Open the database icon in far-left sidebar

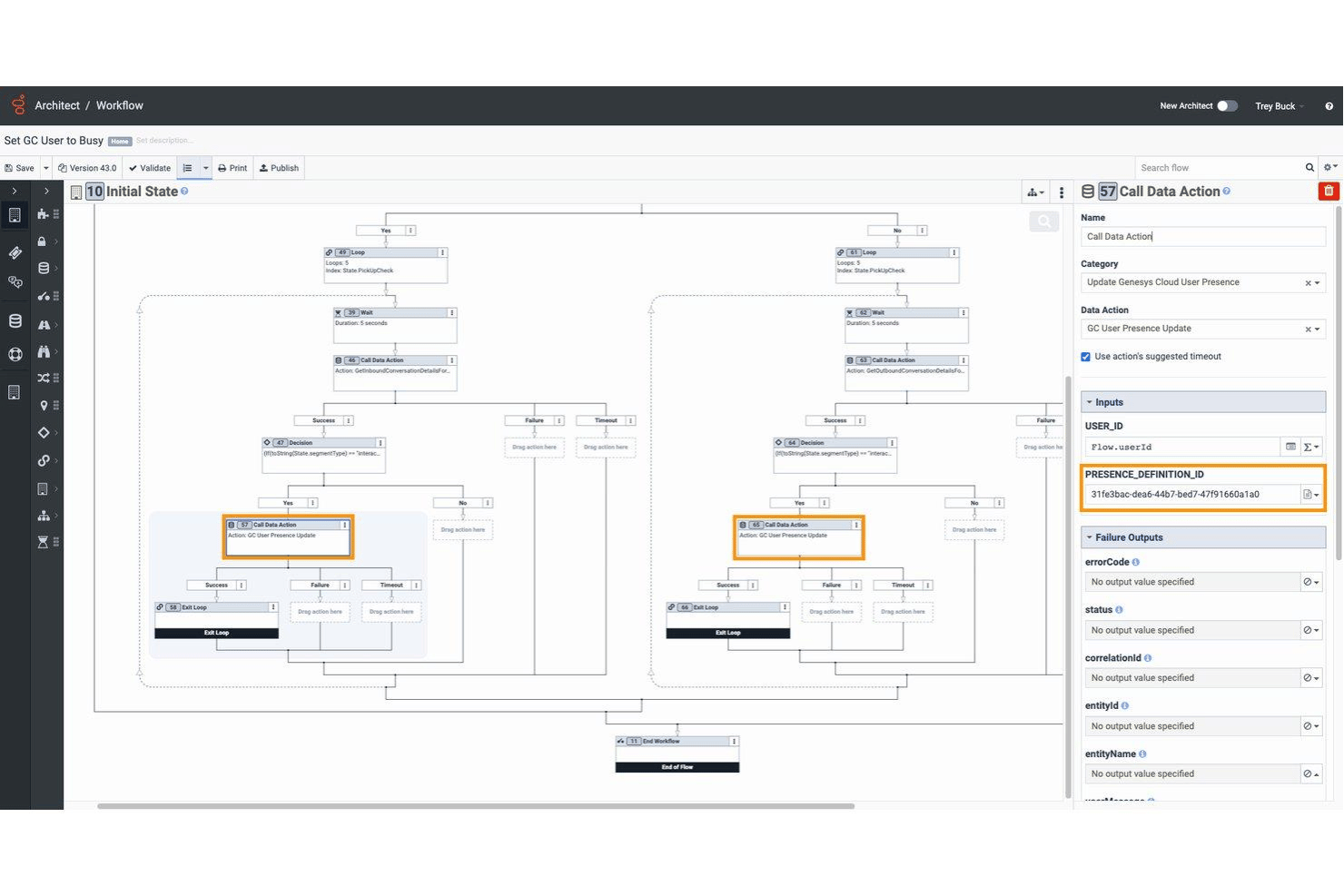coord(15,321)
